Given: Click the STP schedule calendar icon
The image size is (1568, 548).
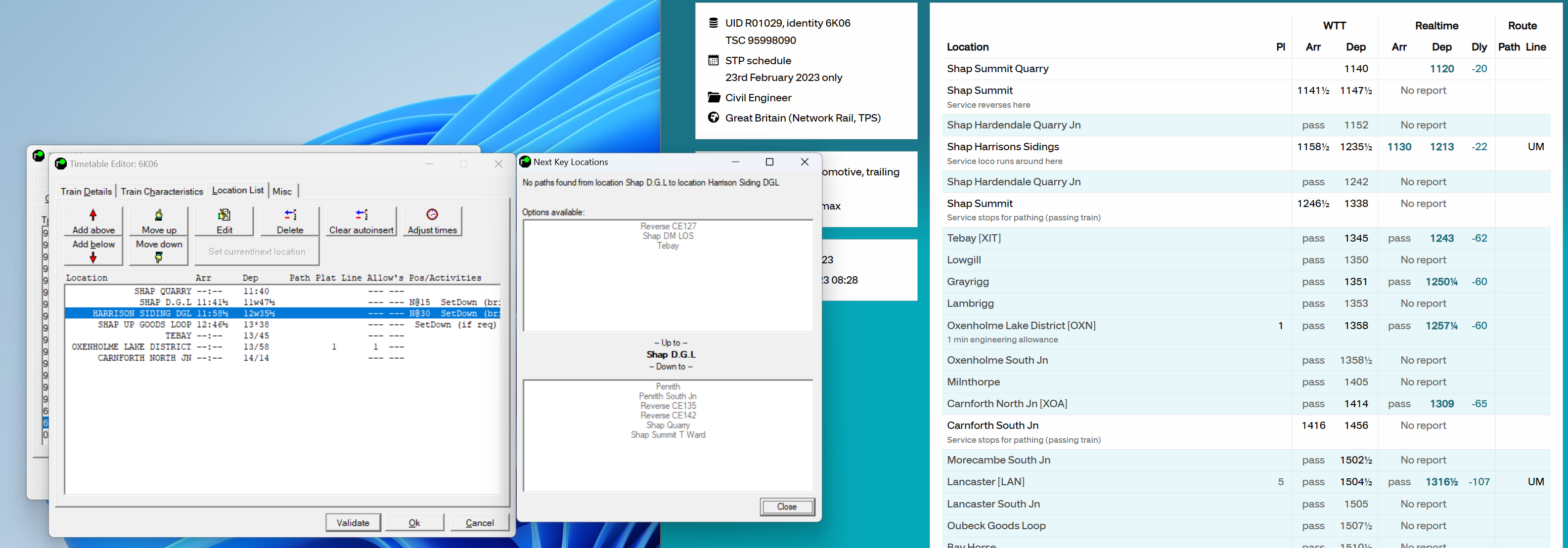Looking at the screenshot, I should pos(714,60).
